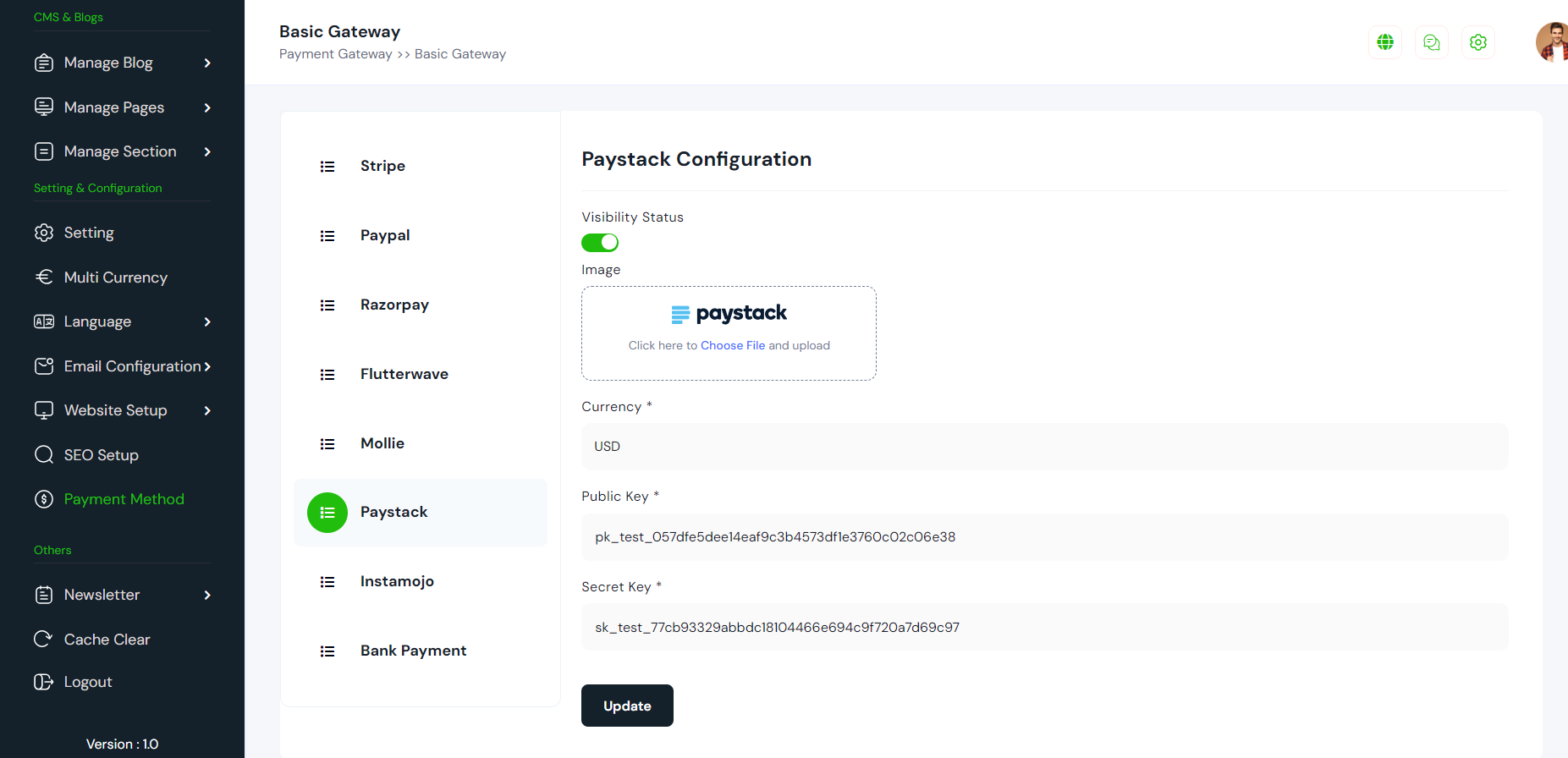The image size is (1568, 758).
Task: Expand the Manage Blog submenu
Action: pos(207,63)
